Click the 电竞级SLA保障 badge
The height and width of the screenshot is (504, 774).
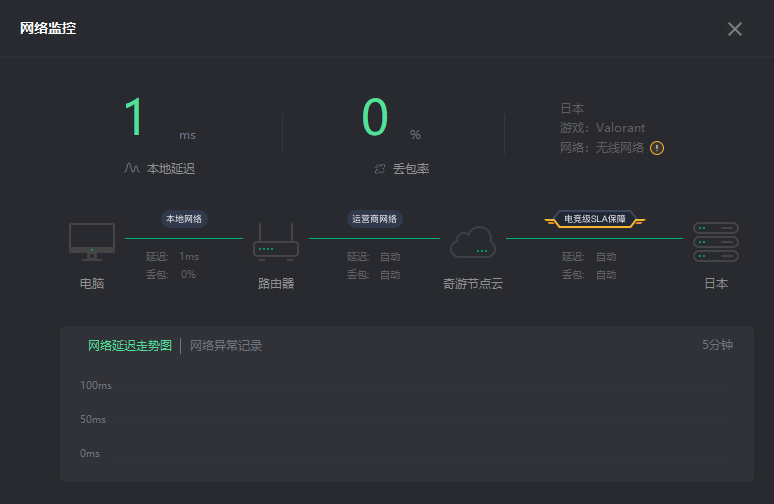(595, 219)
